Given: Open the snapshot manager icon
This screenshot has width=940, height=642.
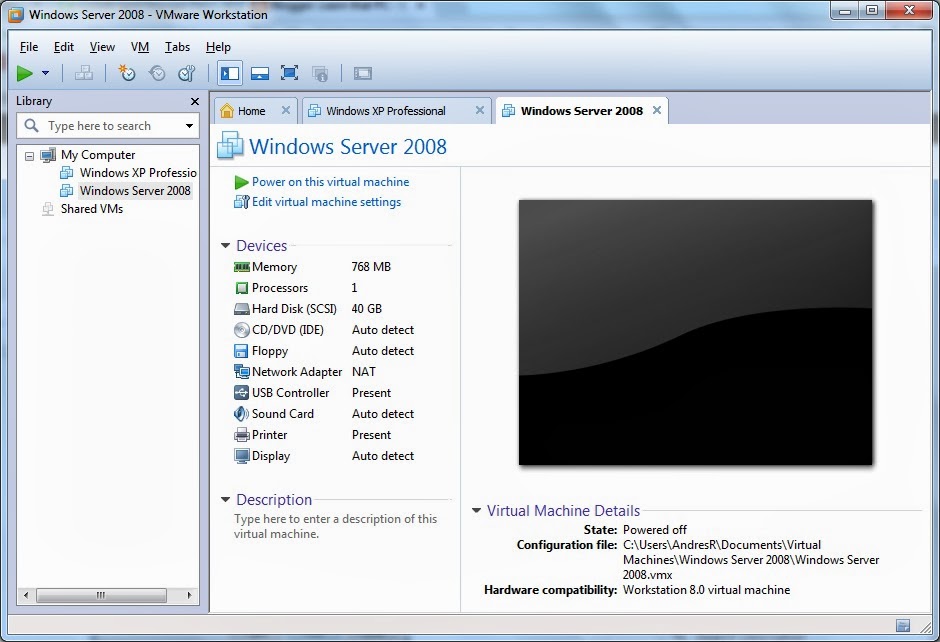Looking at the screenshot, I should [187, 74].
